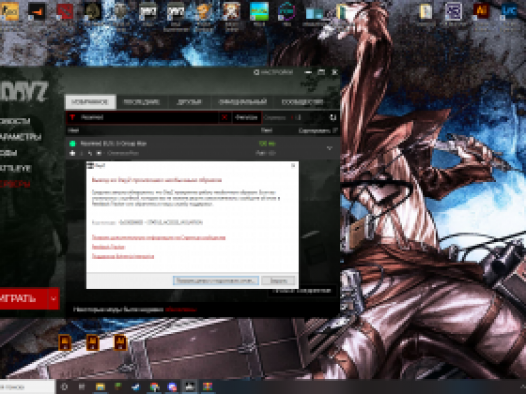This screenshot has width=526, height=394.
Task: Click the green status indicator of the server
Action: click(x=72, y=144)
